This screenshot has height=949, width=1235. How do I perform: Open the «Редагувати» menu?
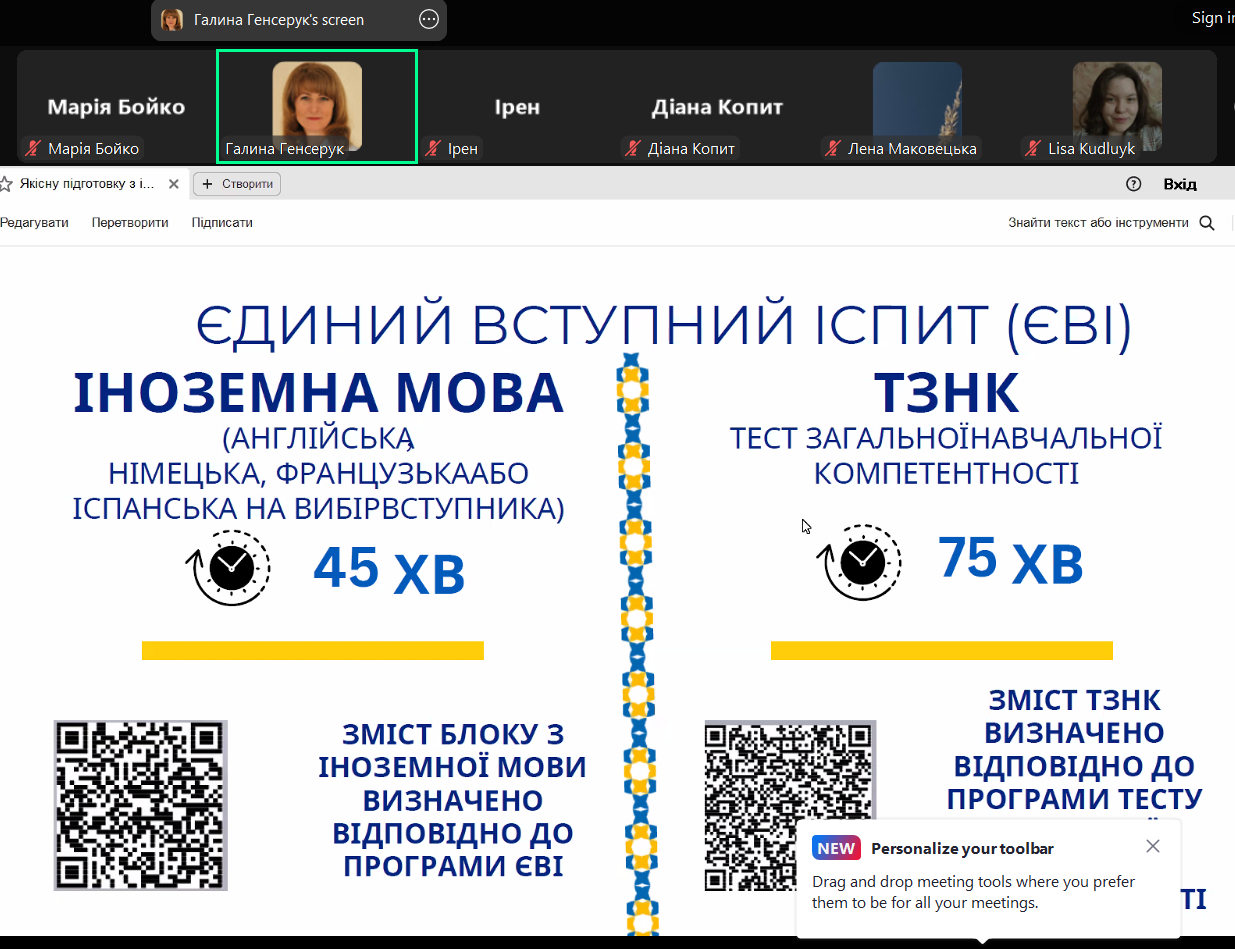(36, 222)
